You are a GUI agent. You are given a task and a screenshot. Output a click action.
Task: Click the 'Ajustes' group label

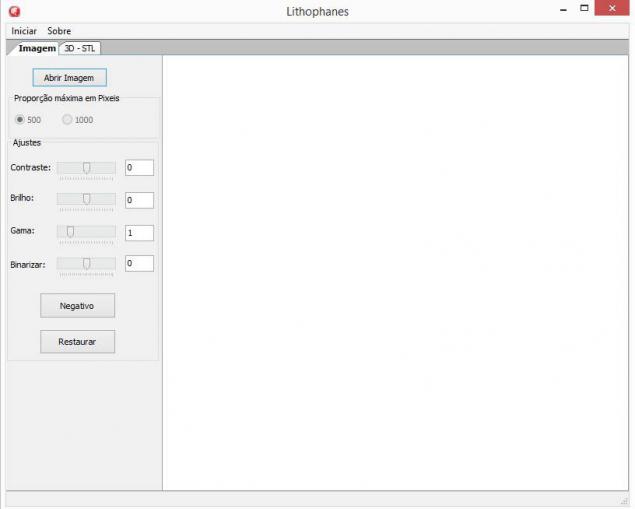(x=27, y=143)
